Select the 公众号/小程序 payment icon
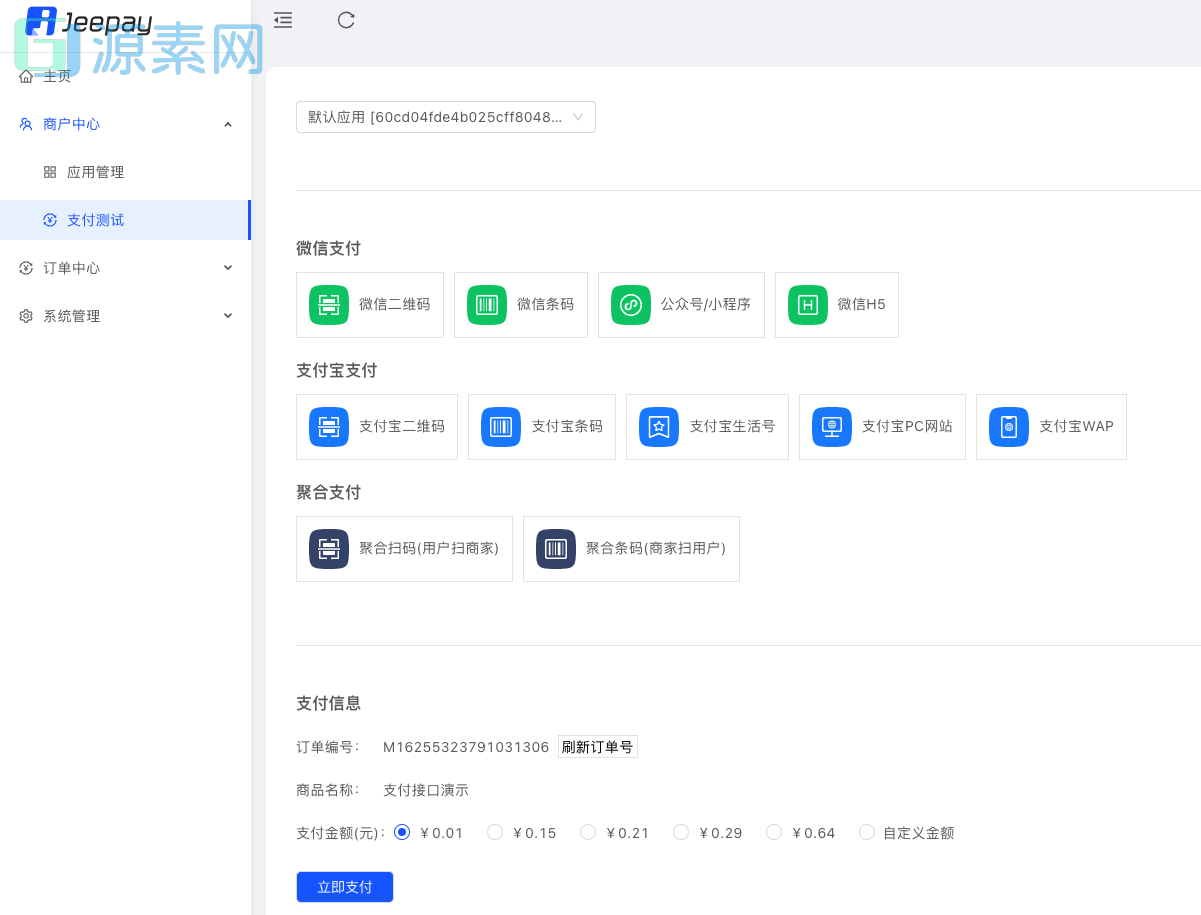Screen dimensions: 1201x915 tap(630, 305)
